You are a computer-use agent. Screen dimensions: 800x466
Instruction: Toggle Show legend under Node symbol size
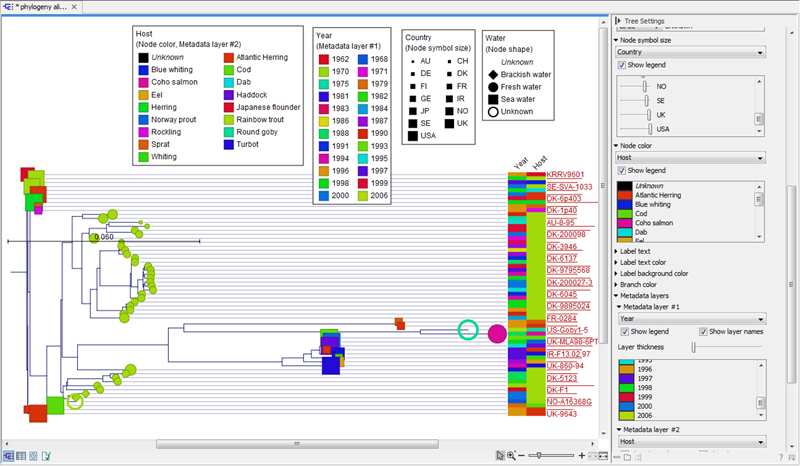622,65
